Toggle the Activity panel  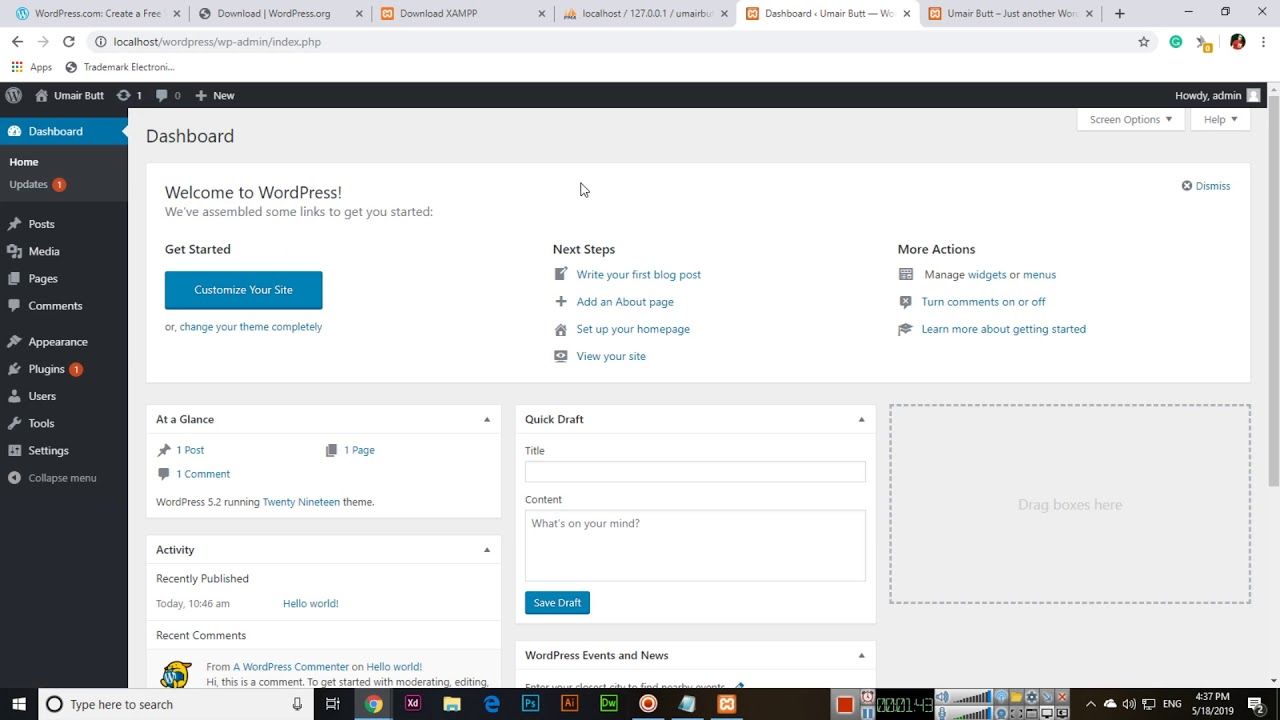click(x=487, y=550)
